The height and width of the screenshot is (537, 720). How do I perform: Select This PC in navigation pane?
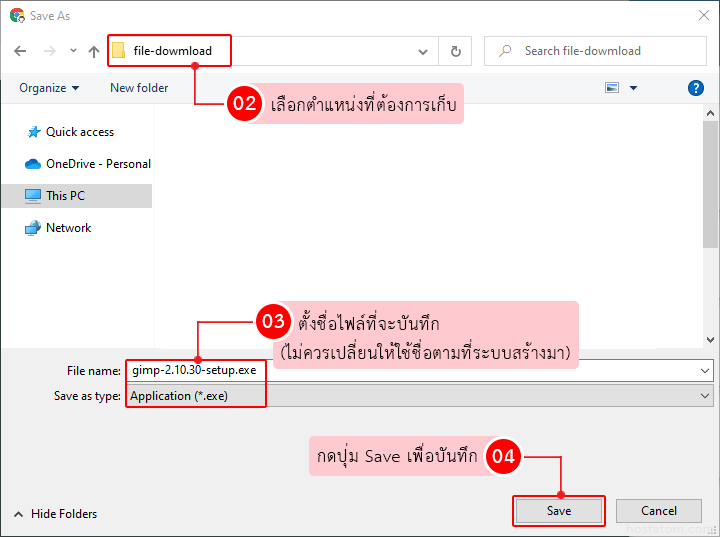click(x=64, y=196)
